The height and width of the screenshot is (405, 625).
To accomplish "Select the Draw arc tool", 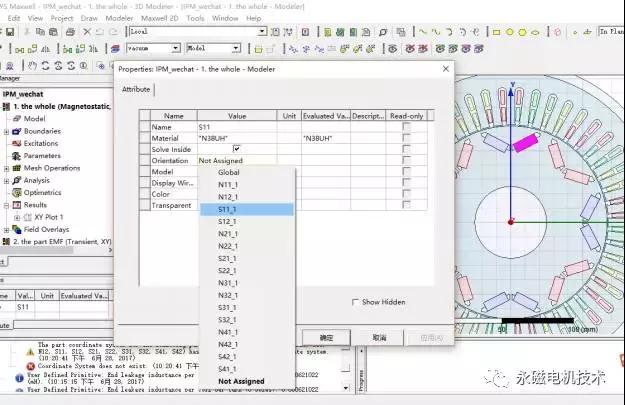I will click(449, 32).
